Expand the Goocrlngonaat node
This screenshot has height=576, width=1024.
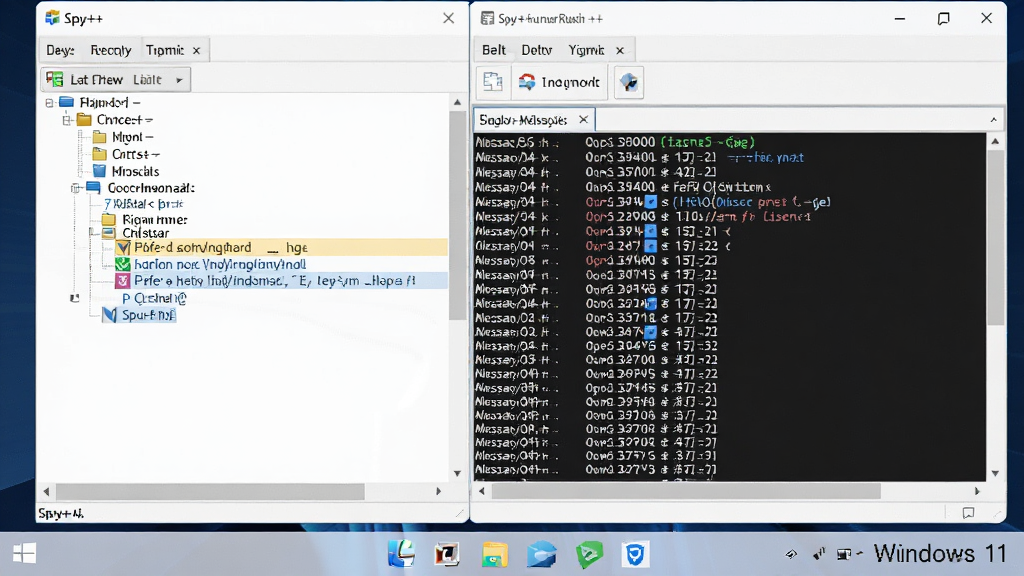click(x=76, y=188)
